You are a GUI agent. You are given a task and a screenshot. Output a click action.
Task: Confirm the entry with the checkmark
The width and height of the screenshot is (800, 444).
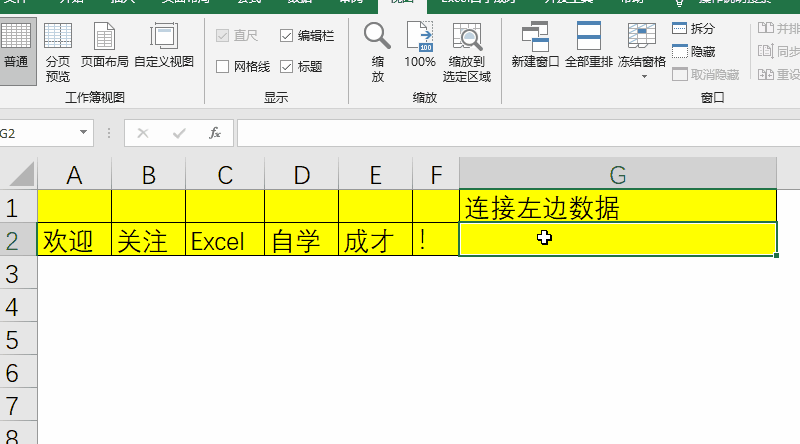[179, 133]
